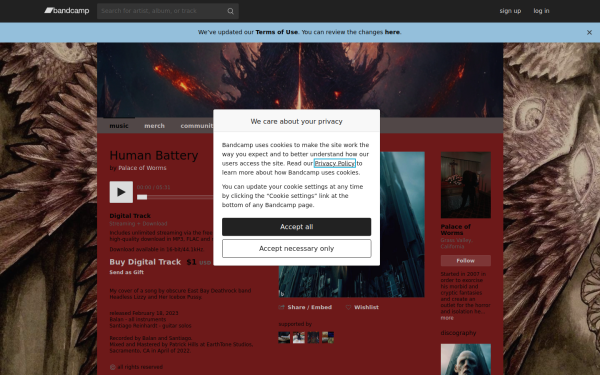This screenshot has width=600, height=375.
Task: Click Buy Digital Track
Action: click(145, 262)
